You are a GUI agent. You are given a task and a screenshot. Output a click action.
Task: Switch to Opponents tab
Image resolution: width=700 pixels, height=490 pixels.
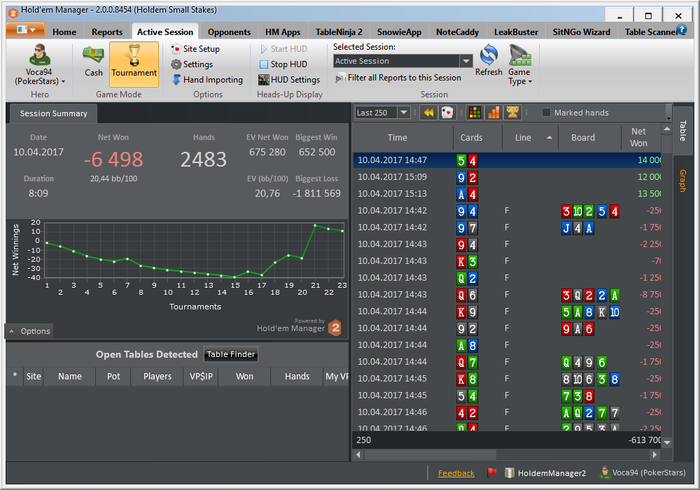[229, 32]
